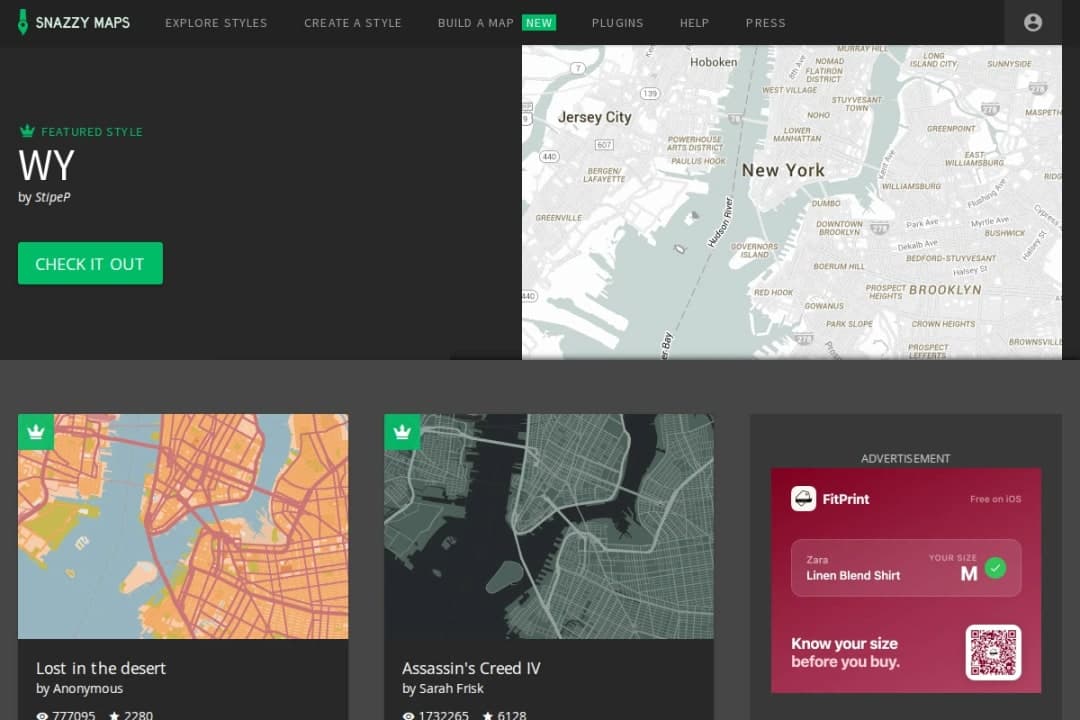Open Sarah Frisk author link
1080x720 pixels.
[x=451, y=688]
